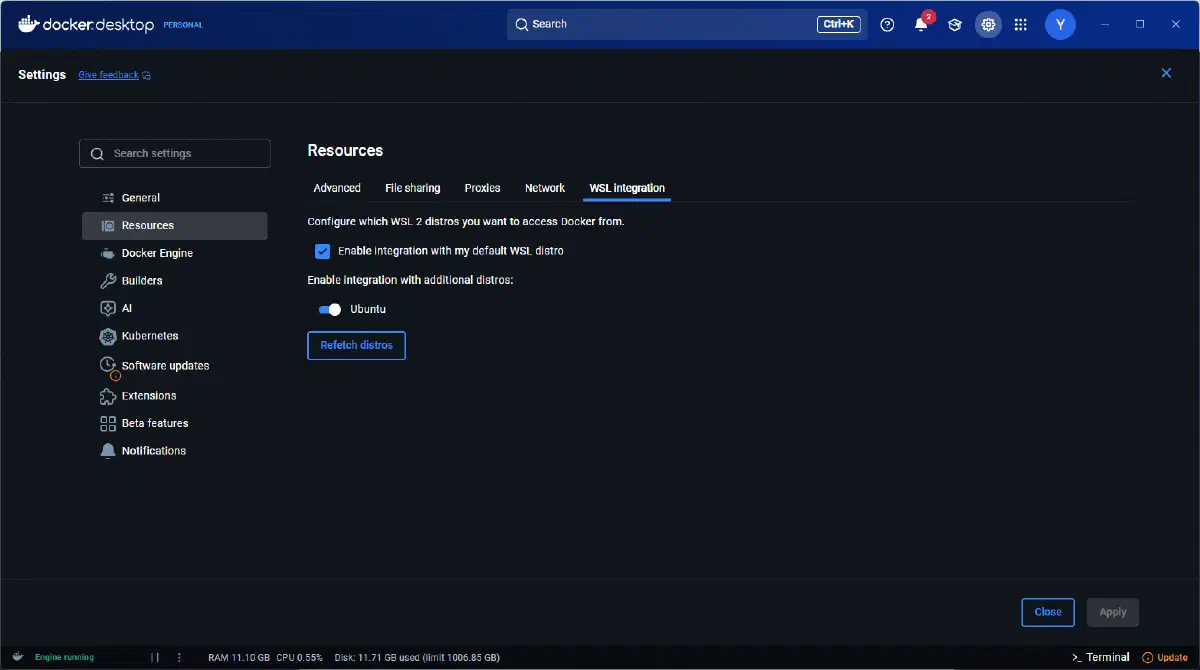
Task: Select the Builders section in the sidebar
Action: click(x=142, y=281)
